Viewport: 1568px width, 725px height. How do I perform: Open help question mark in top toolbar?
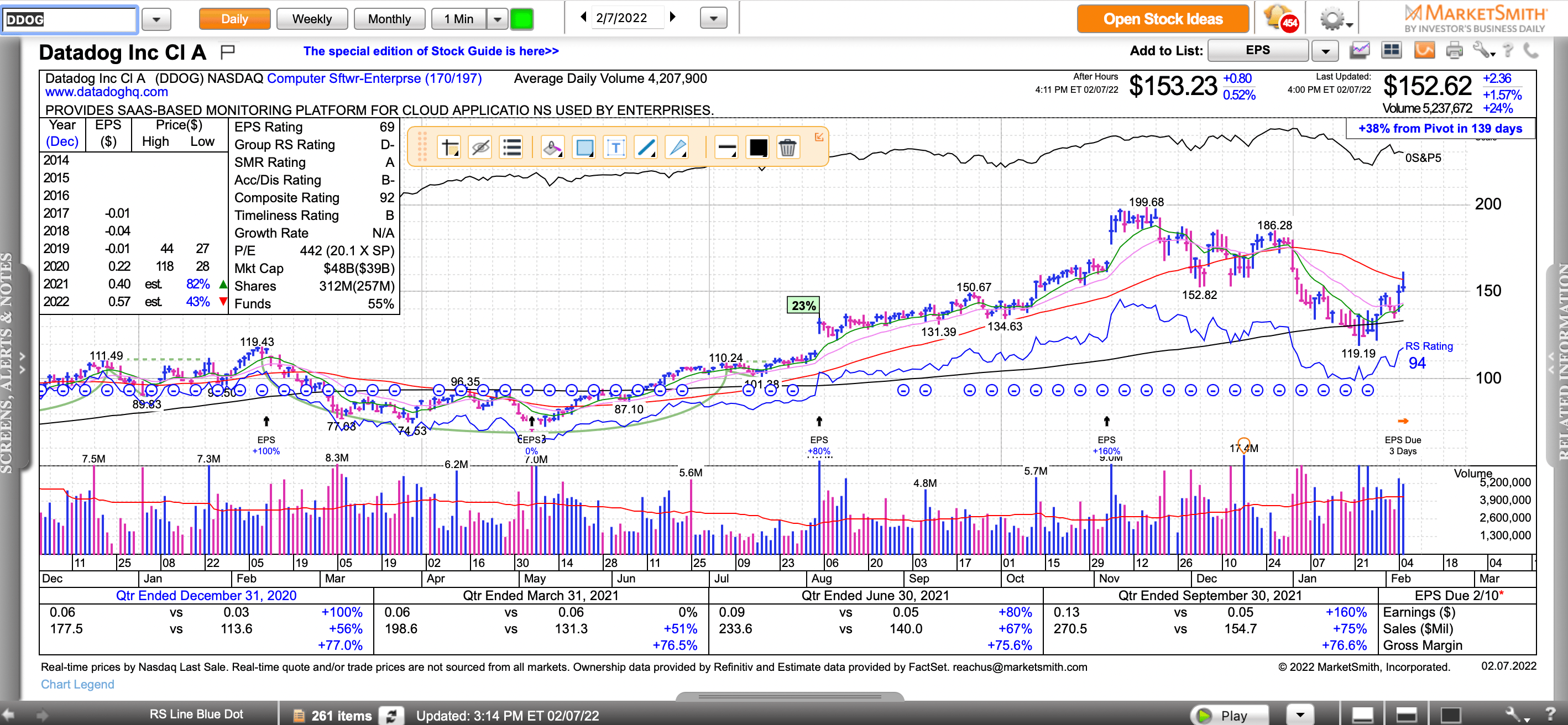coord(1507,50)
